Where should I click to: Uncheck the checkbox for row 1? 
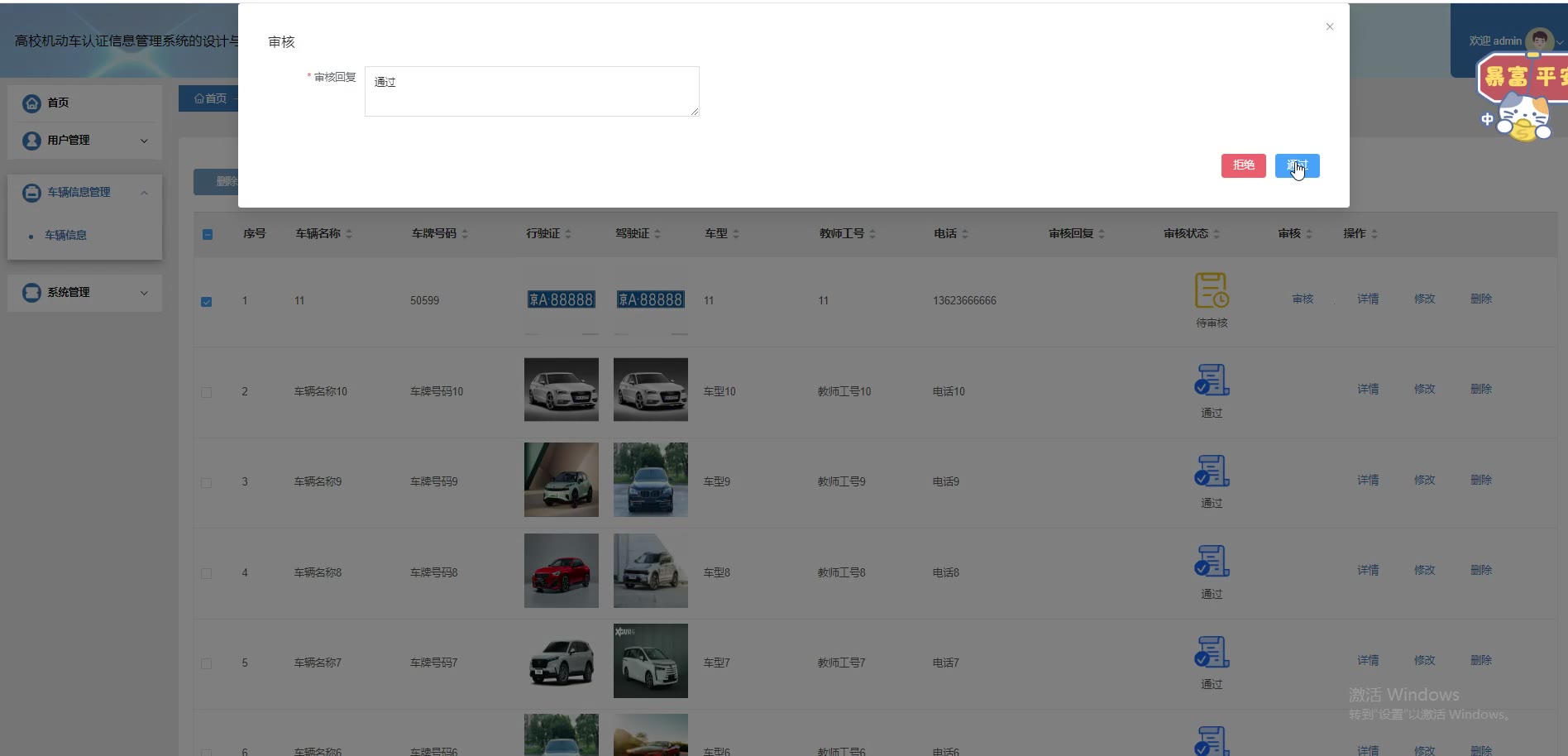point(207,302)
